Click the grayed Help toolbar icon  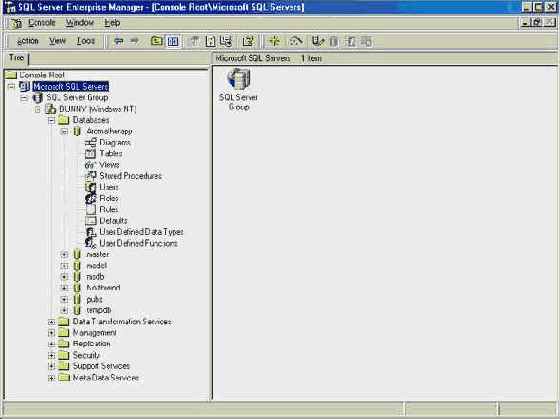click(x=248, y=41)
